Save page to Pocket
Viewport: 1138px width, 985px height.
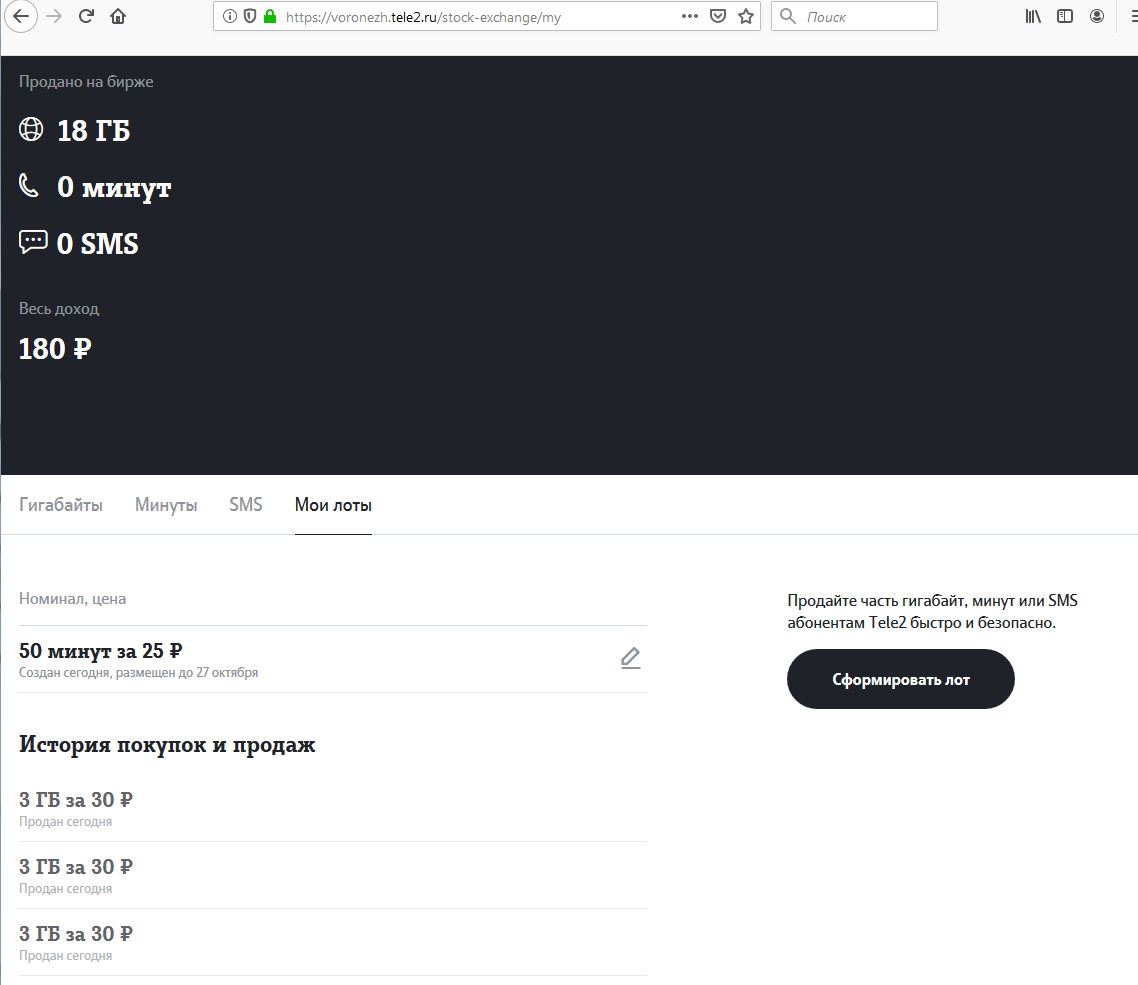(x=718, y=16)
